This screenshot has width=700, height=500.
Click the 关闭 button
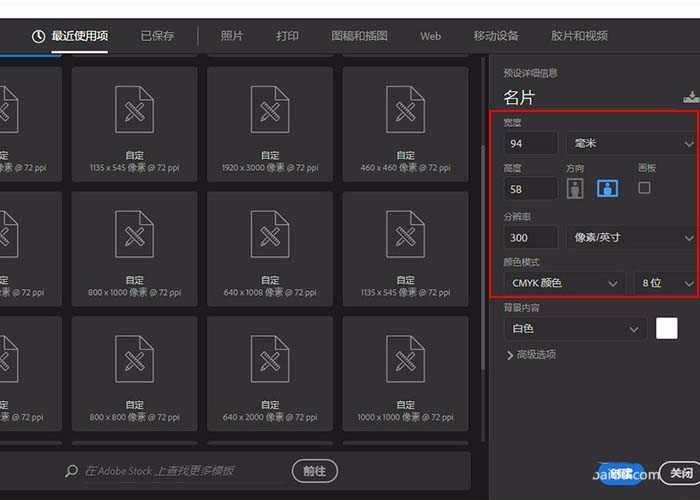pyautogui.click(x=681, y=474)
